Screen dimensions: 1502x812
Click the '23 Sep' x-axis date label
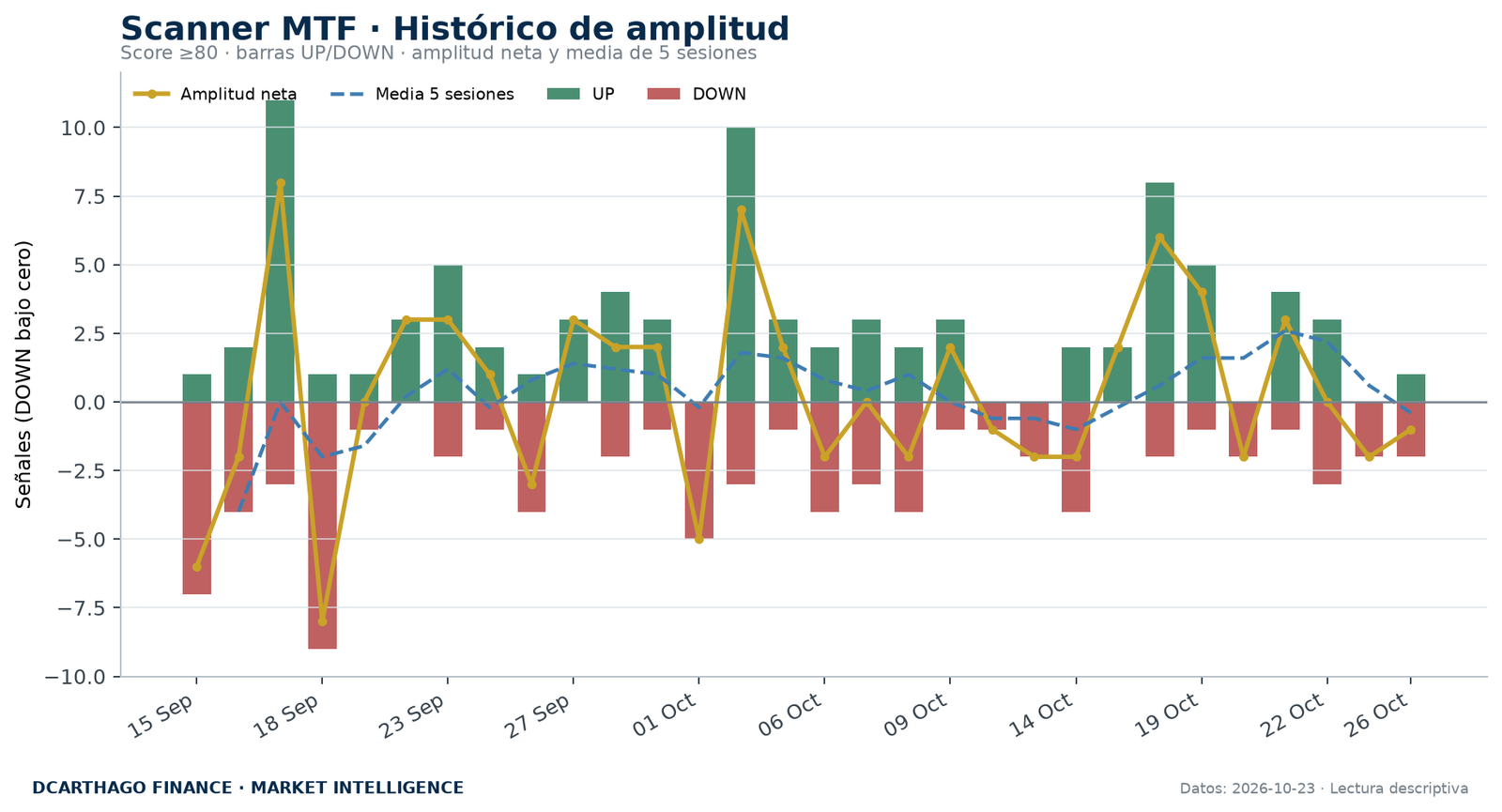point(413,715)
